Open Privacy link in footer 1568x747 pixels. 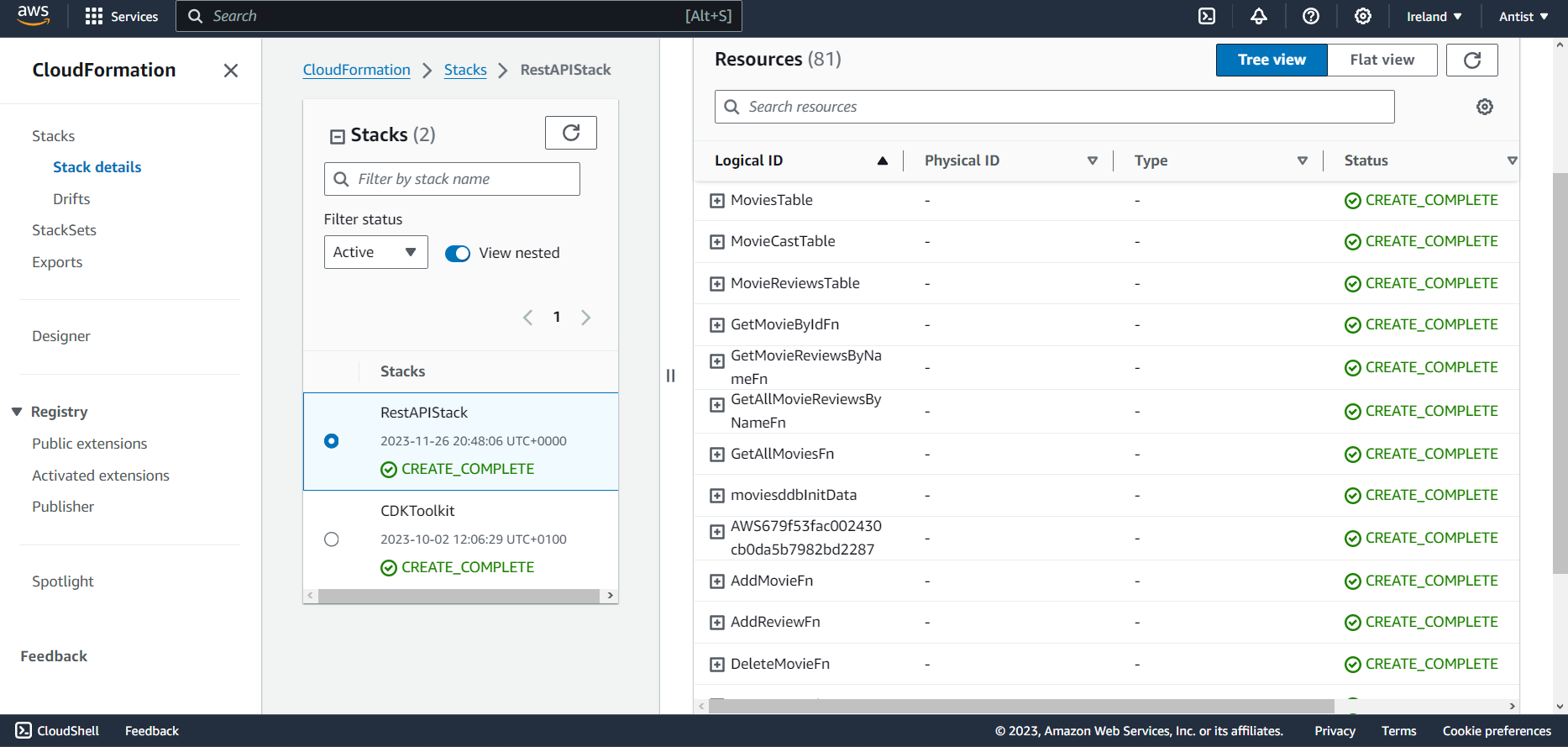[1335, 731]
